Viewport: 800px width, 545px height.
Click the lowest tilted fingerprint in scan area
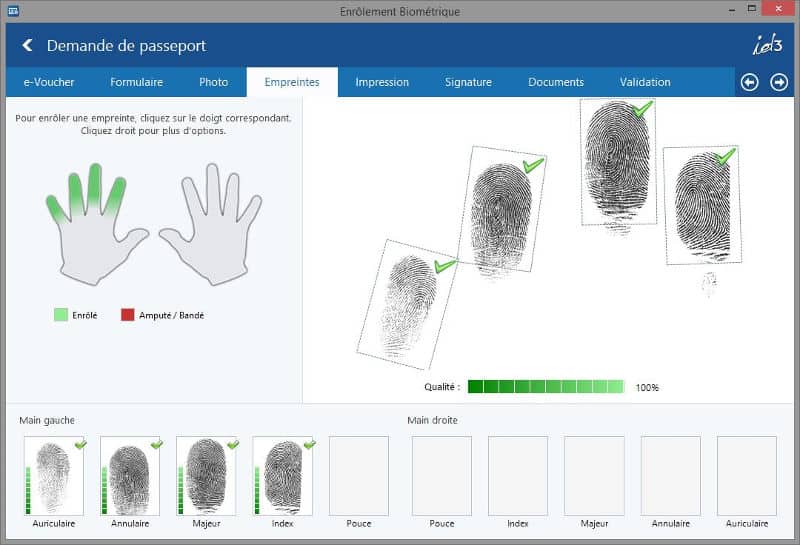point(407,304)
